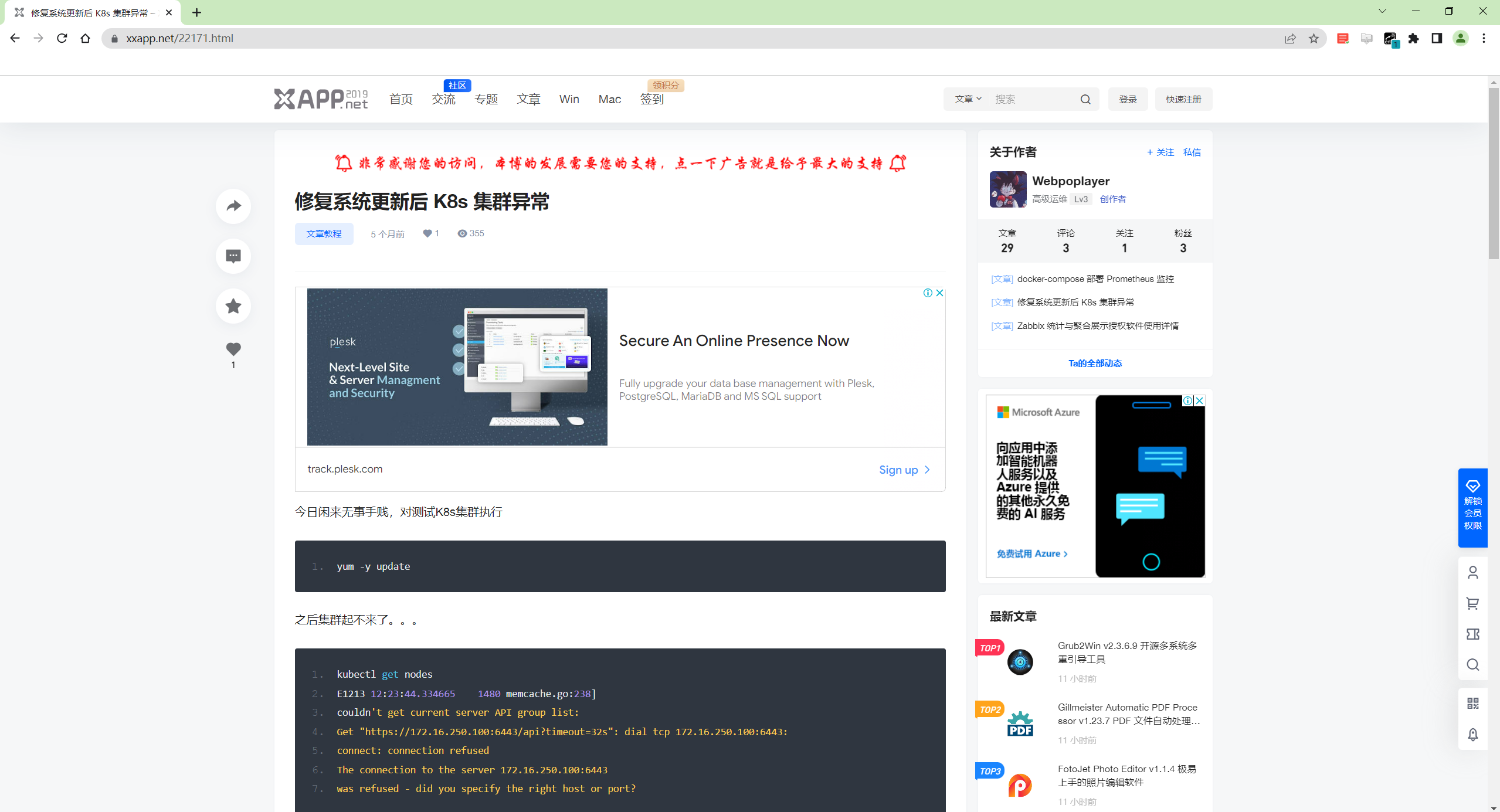Click the floating search icon in right sidebar

click(1472, 664)
